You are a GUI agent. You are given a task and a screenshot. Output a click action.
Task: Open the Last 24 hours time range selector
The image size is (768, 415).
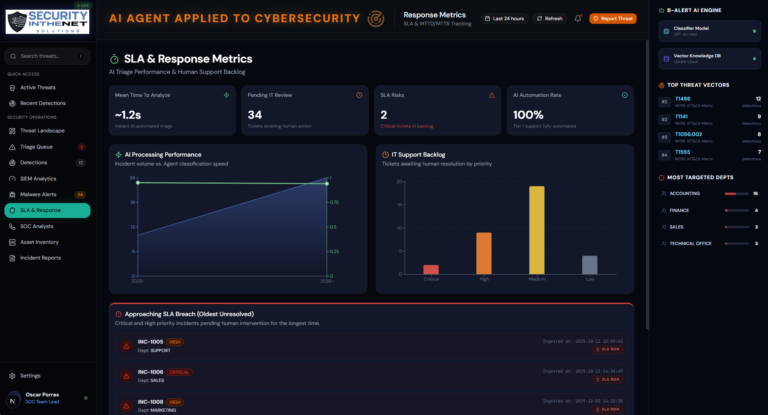(504, 19)
